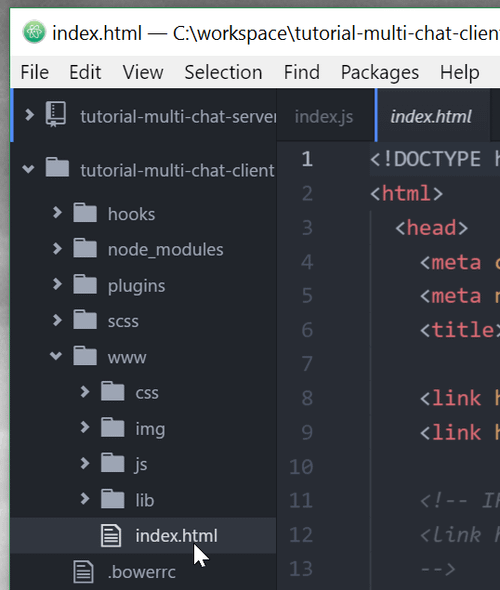Click the <meta tag on line 4

450,262
